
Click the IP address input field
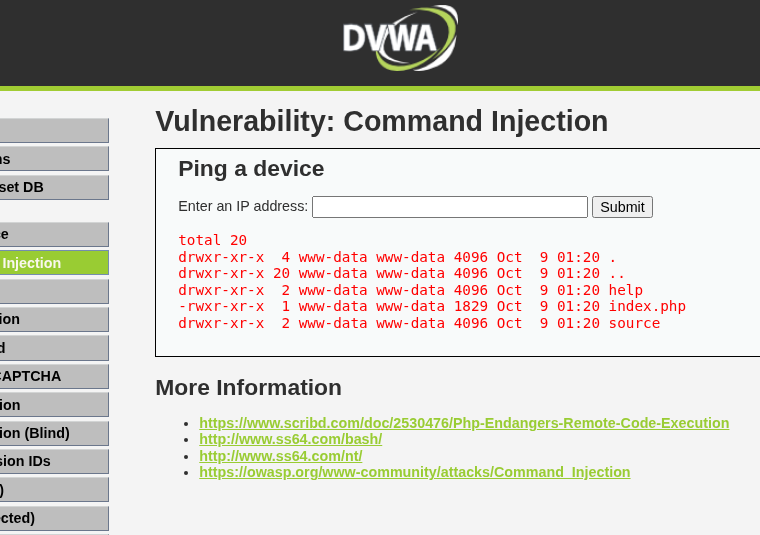[x=449, y=207]
